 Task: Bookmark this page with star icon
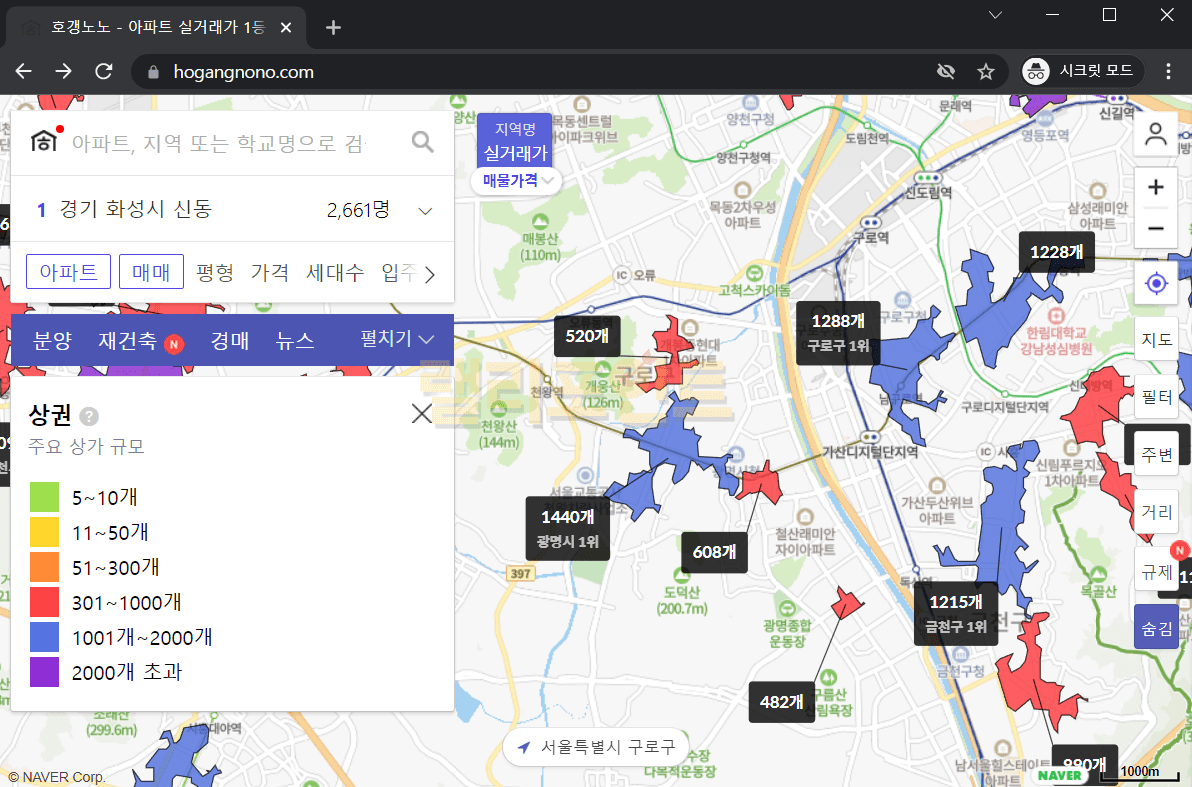(x=985, y=72)
